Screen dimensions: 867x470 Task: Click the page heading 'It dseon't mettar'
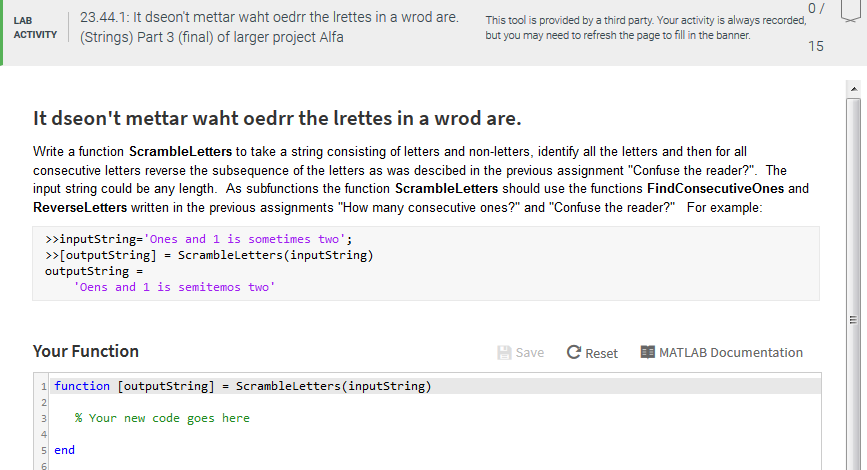click(x=277, y=118)
